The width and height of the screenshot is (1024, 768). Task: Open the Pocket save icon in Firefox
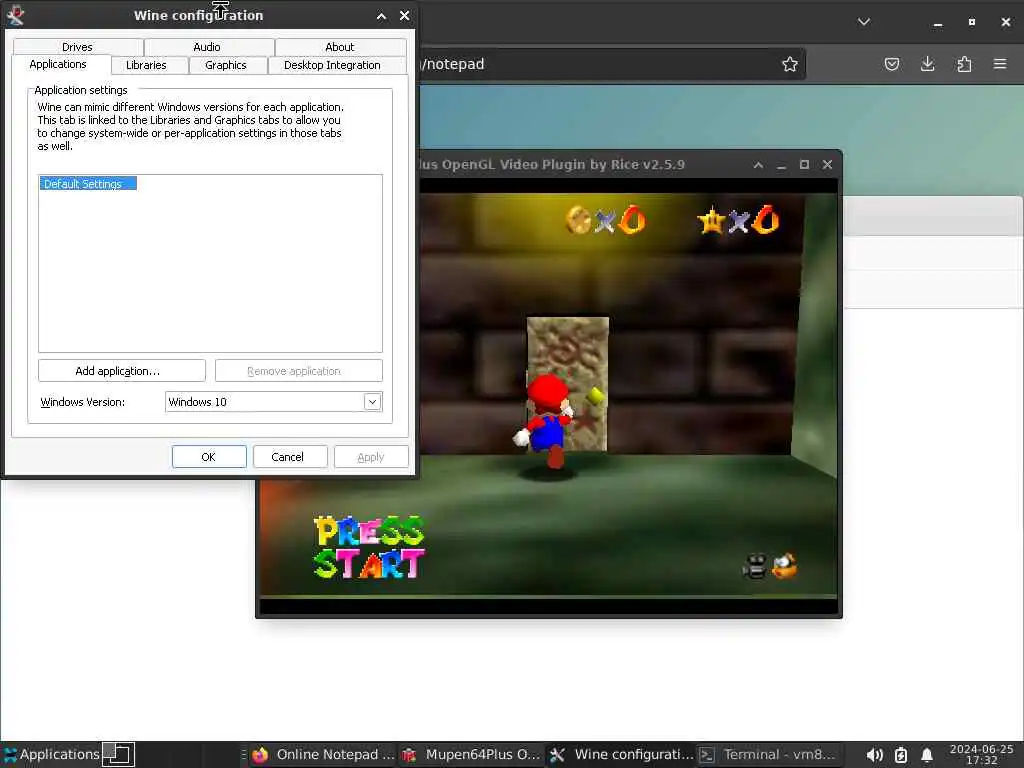point(891,64)
